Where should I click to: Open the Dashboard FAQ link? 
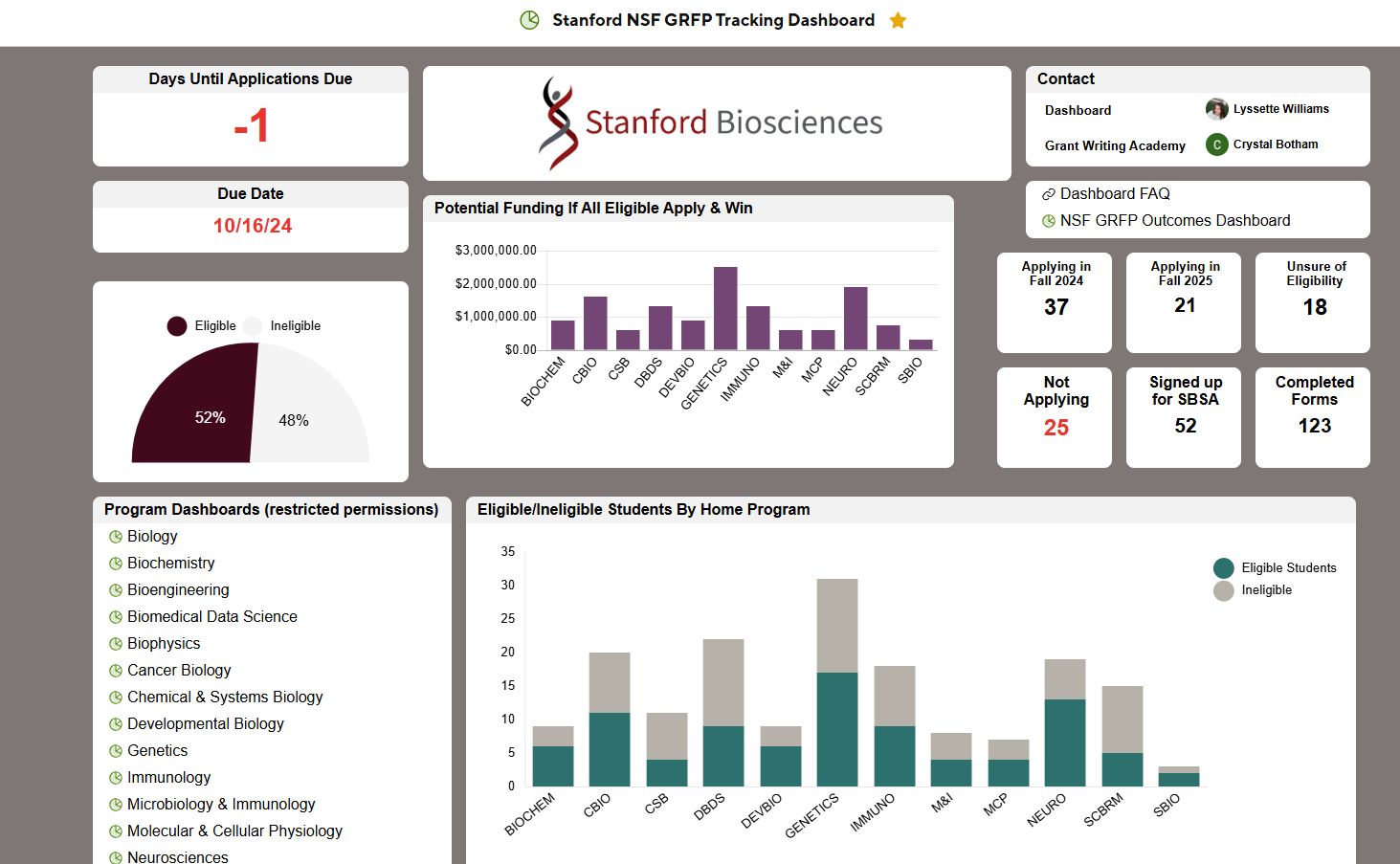1115,194
